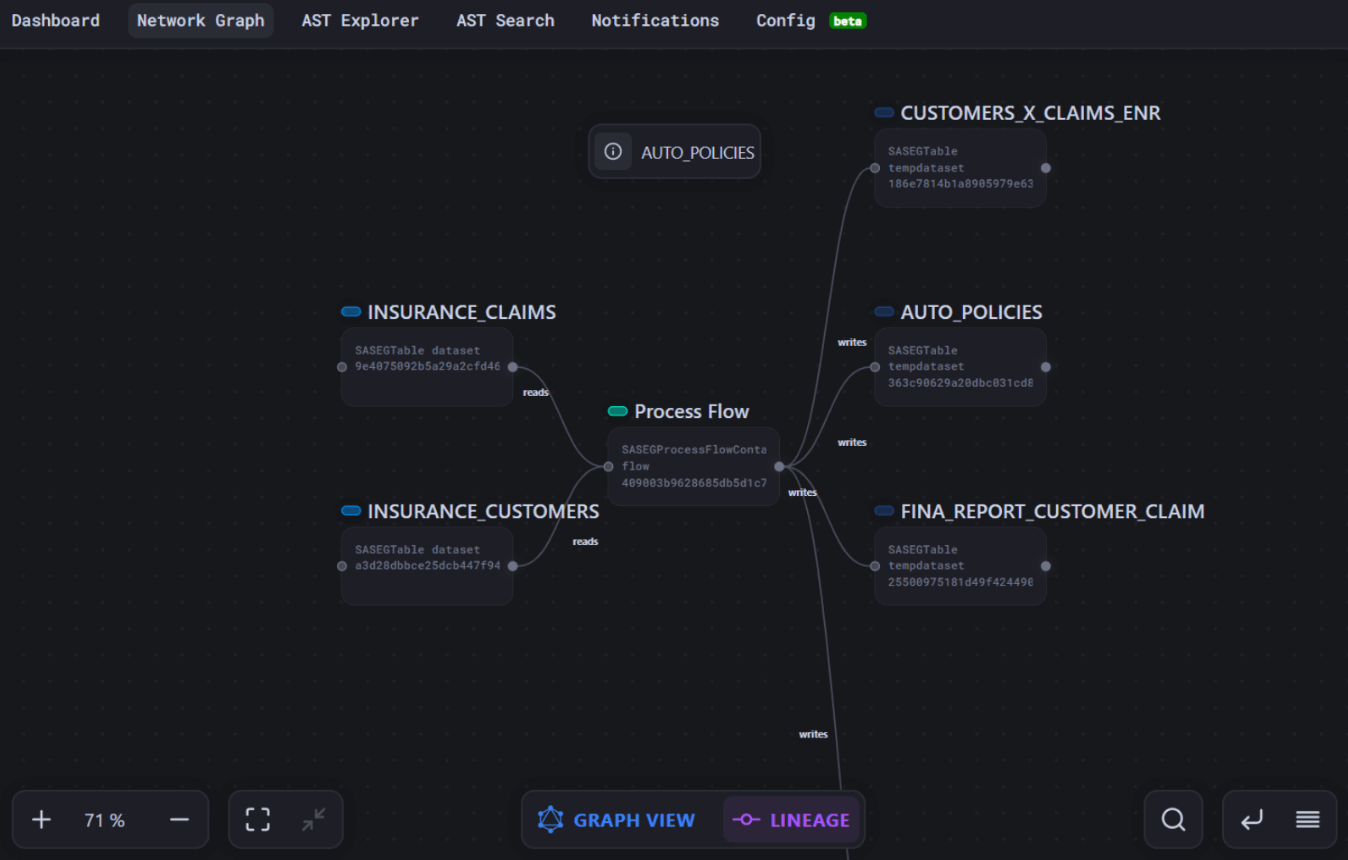Click the blue pill icon beside INSURANCE_CLAIMS
The height and width of the screenshot is (860, 1348).
click(351, 312)
